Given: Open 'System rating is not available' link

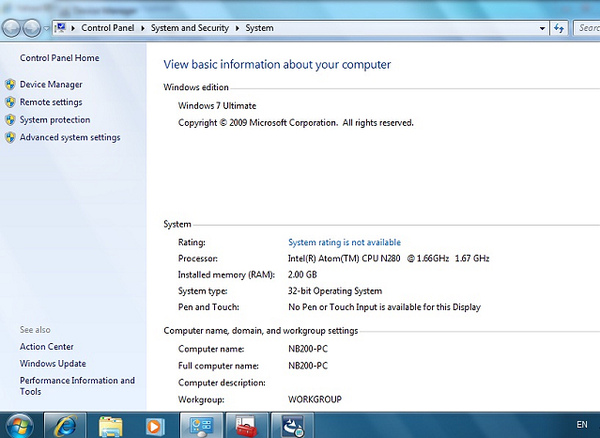Looking at the screenshot, I should pyautogui.click(x=344, y=242).
